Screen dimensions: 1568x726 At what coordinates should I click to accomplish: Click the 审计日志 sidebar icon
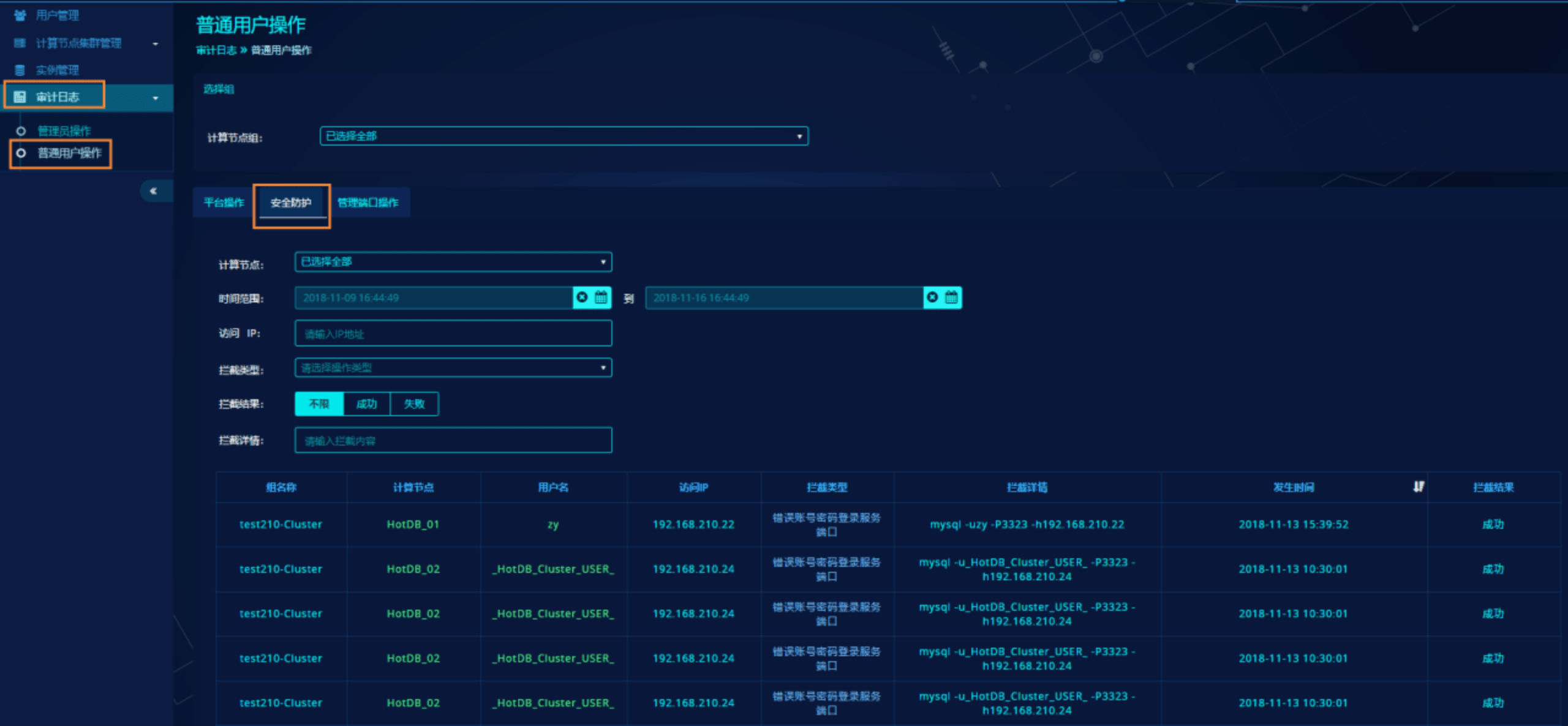[x=20, y=97]
